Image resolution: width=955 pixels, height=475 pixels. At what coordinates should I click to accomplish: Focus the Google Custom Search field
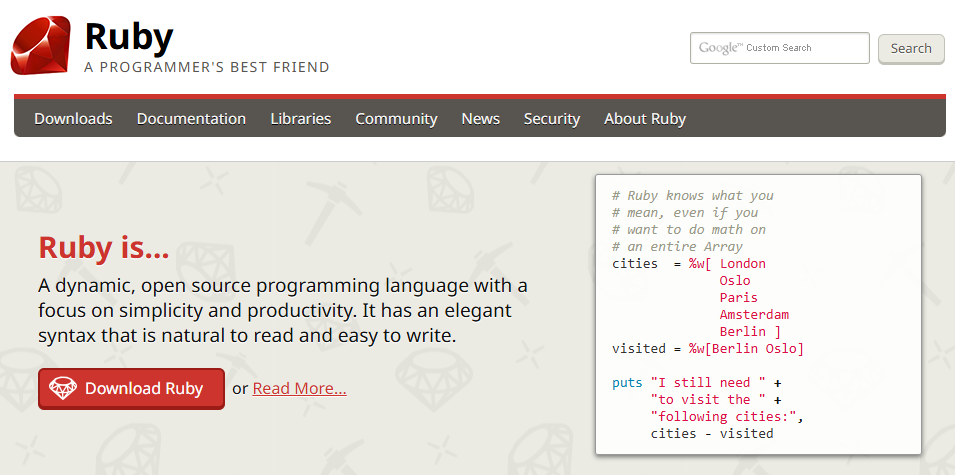point(780,48)
